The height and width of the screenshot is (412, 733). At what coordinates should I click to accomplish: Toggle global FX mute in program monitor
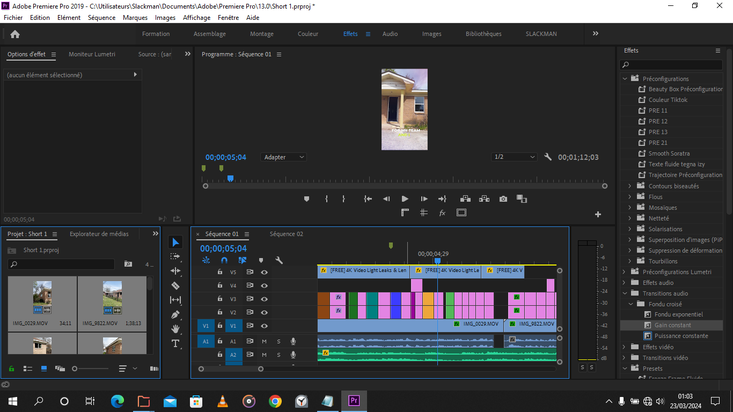pos(442,213)
